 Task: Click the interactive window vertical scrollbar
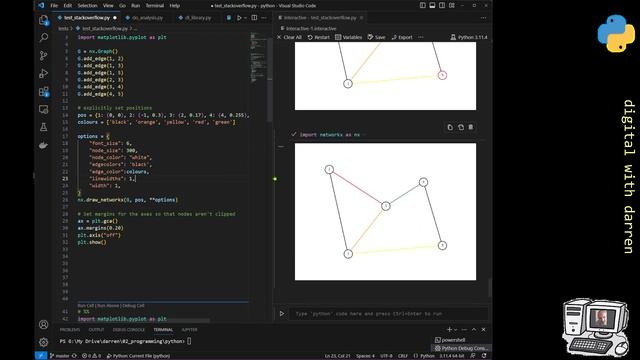tap(490, 288)
